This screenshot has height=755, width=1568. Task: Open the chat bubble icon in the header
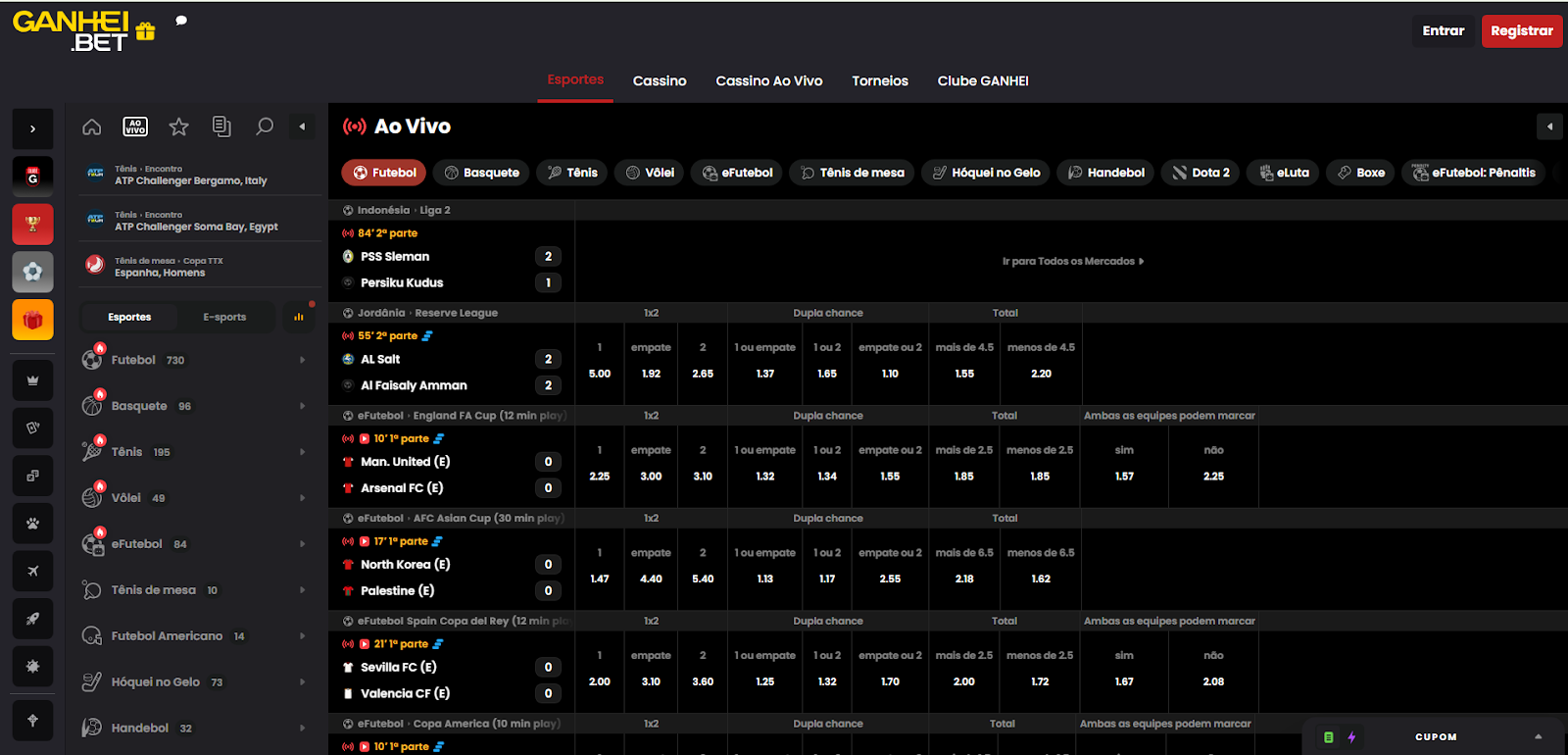pyautogui.click(x=181, y=21)
